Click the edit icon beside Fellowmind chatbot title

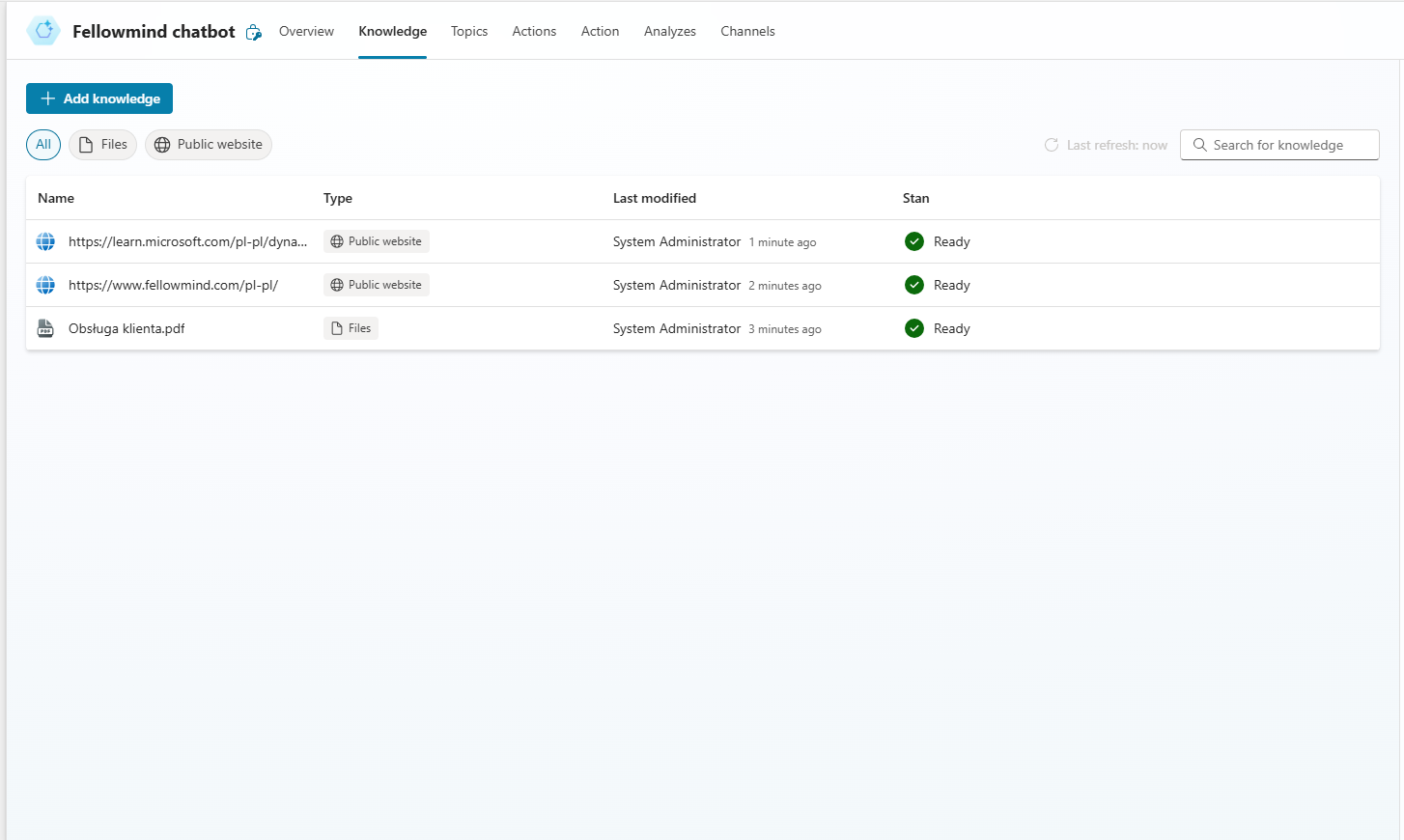254,32
